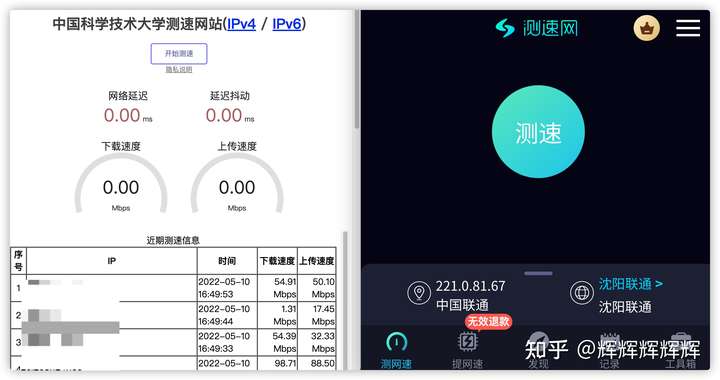Click the 开始测速 start button
Screen dimensions: 720x380
pyautogui.click(x=179, y=54)
